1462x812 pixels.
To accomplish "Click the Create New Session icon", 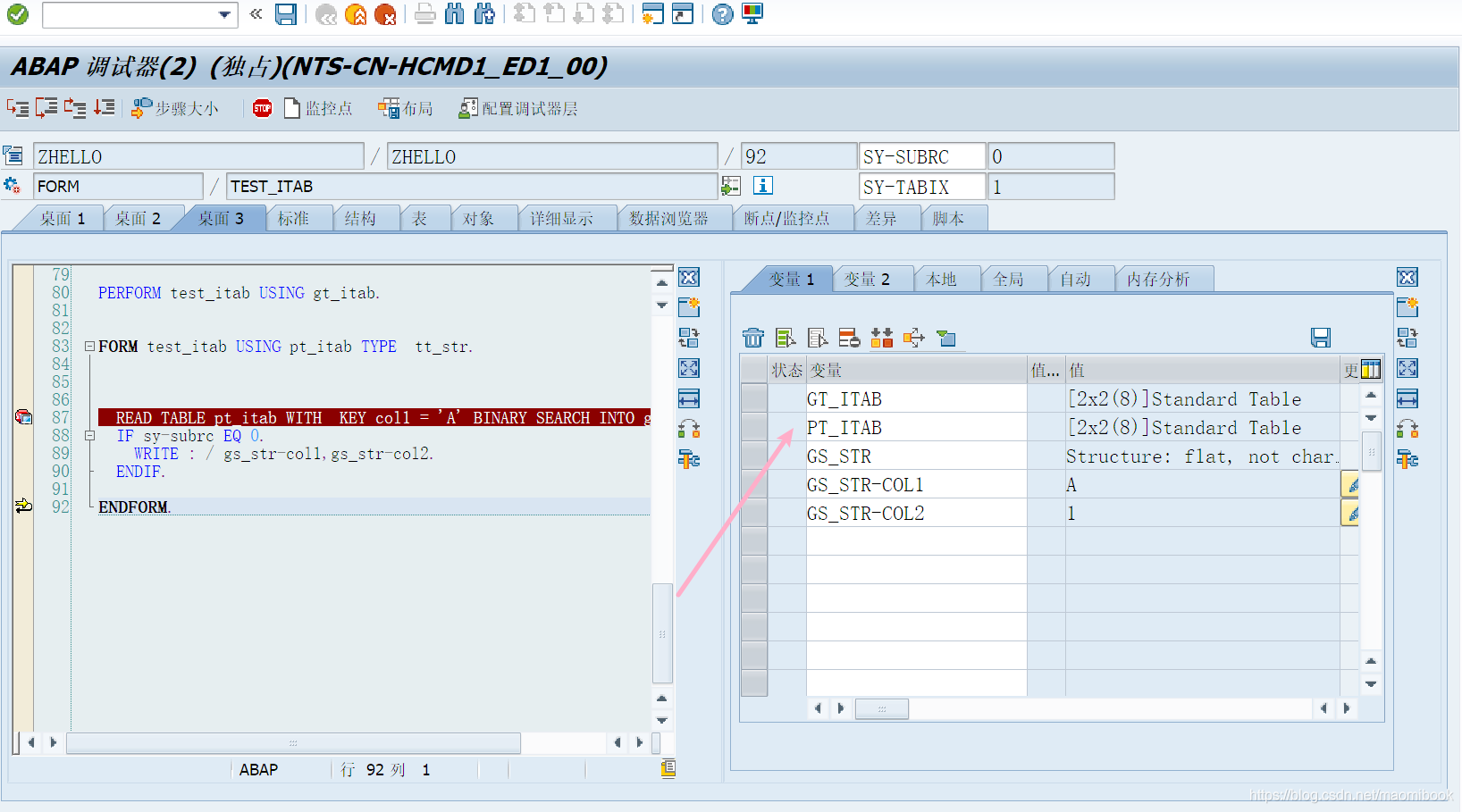I will click(x=653, y=14).
